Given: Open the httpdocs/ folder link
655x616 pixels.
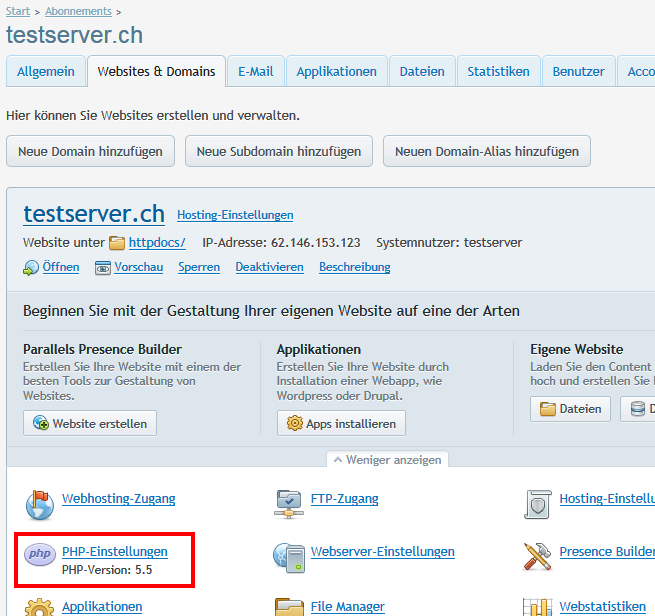Looking at the screenshot, I should tap(157, 243).
